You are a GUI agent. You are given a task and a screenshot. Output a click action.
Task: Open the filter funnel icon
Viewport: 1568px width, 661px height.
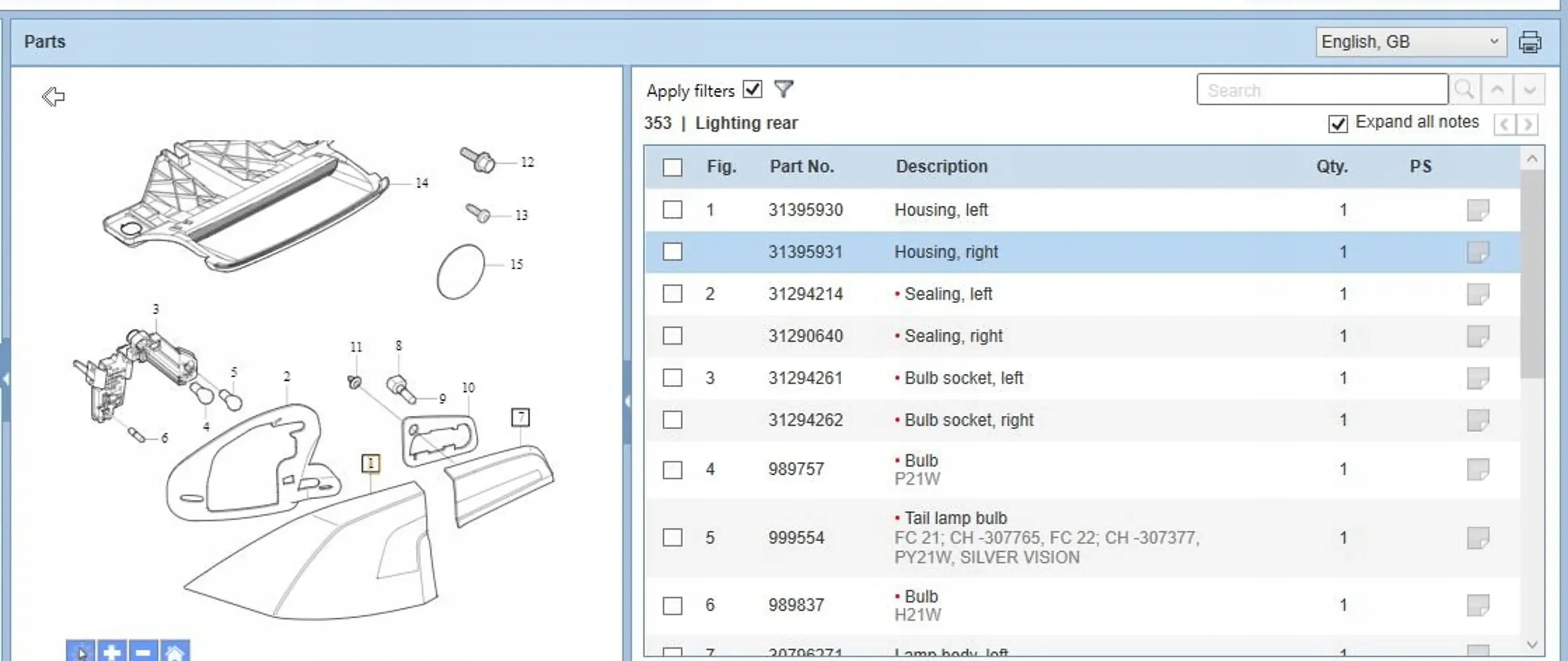[x=783, y=90]
